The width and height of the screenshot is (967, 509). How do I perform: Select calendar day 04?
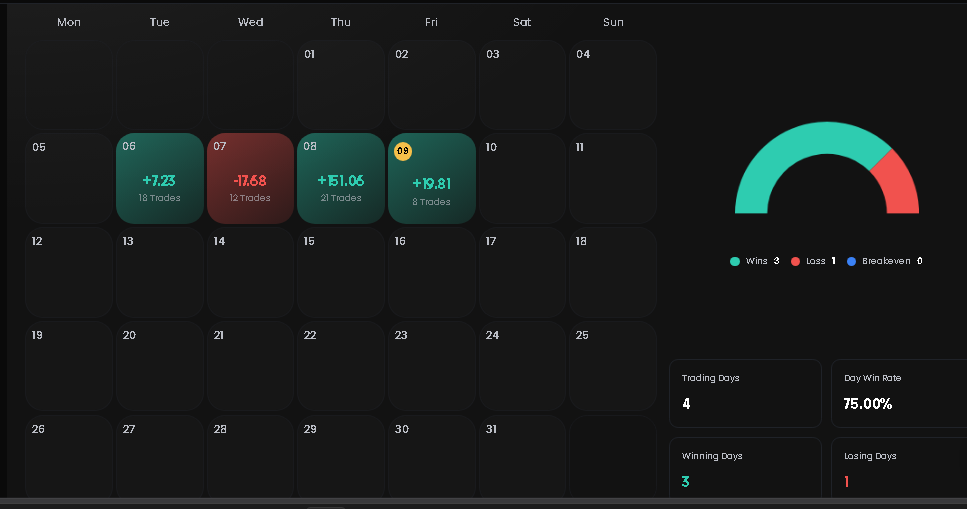(613, 85)
